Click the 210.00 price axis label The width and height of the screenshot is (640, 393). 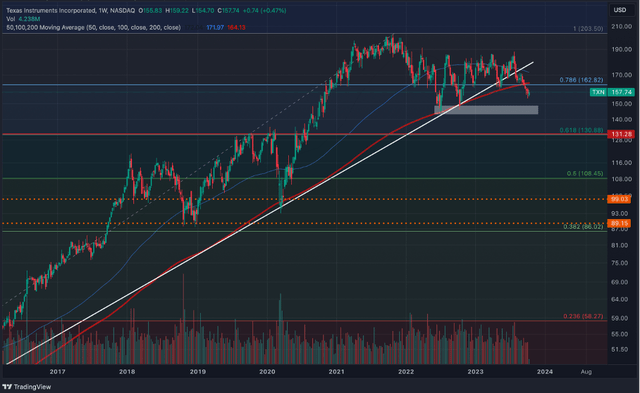click(x=621, y=27)
